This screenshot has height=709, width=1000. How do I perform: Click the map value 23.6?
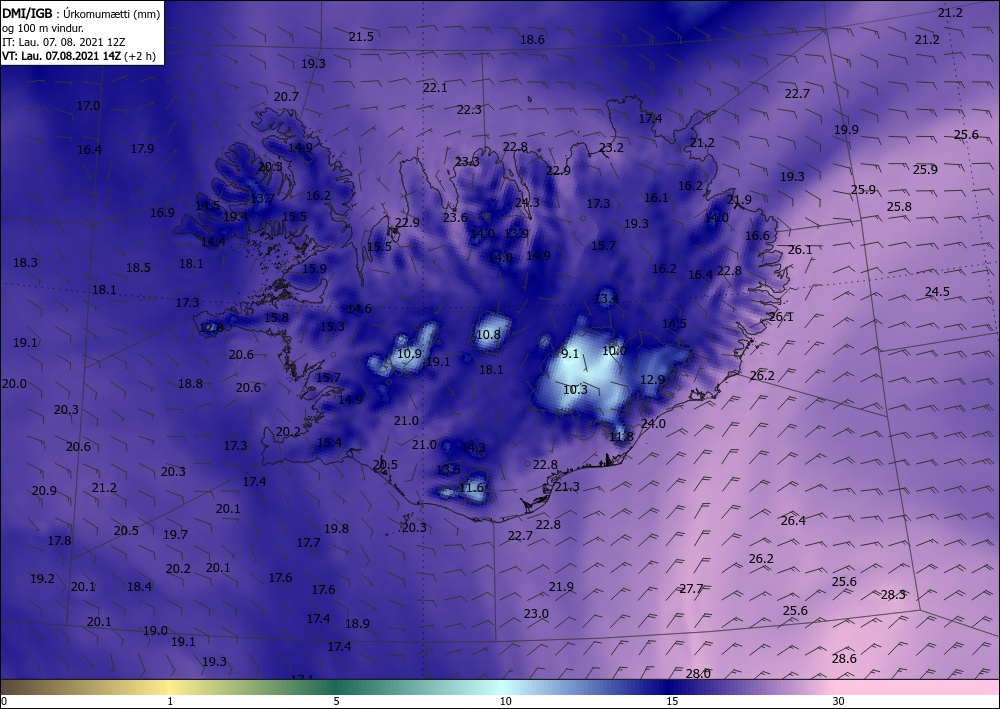click(x=455, y=217)
